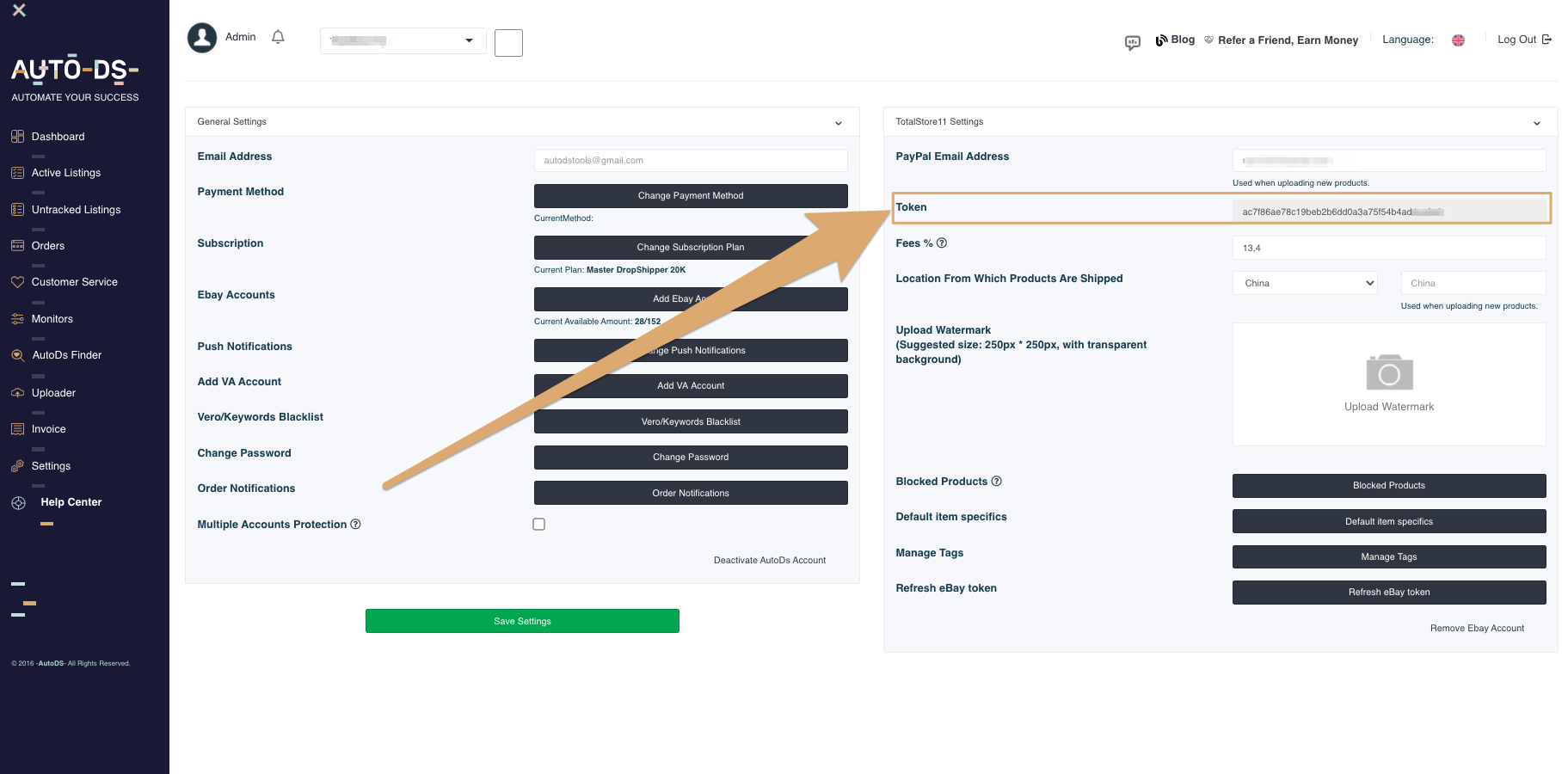Toggle the Multiple Accounts Protection checkbox
Image resolution: width=1568 pixels, height=774 pixels.
coord(538,524)
